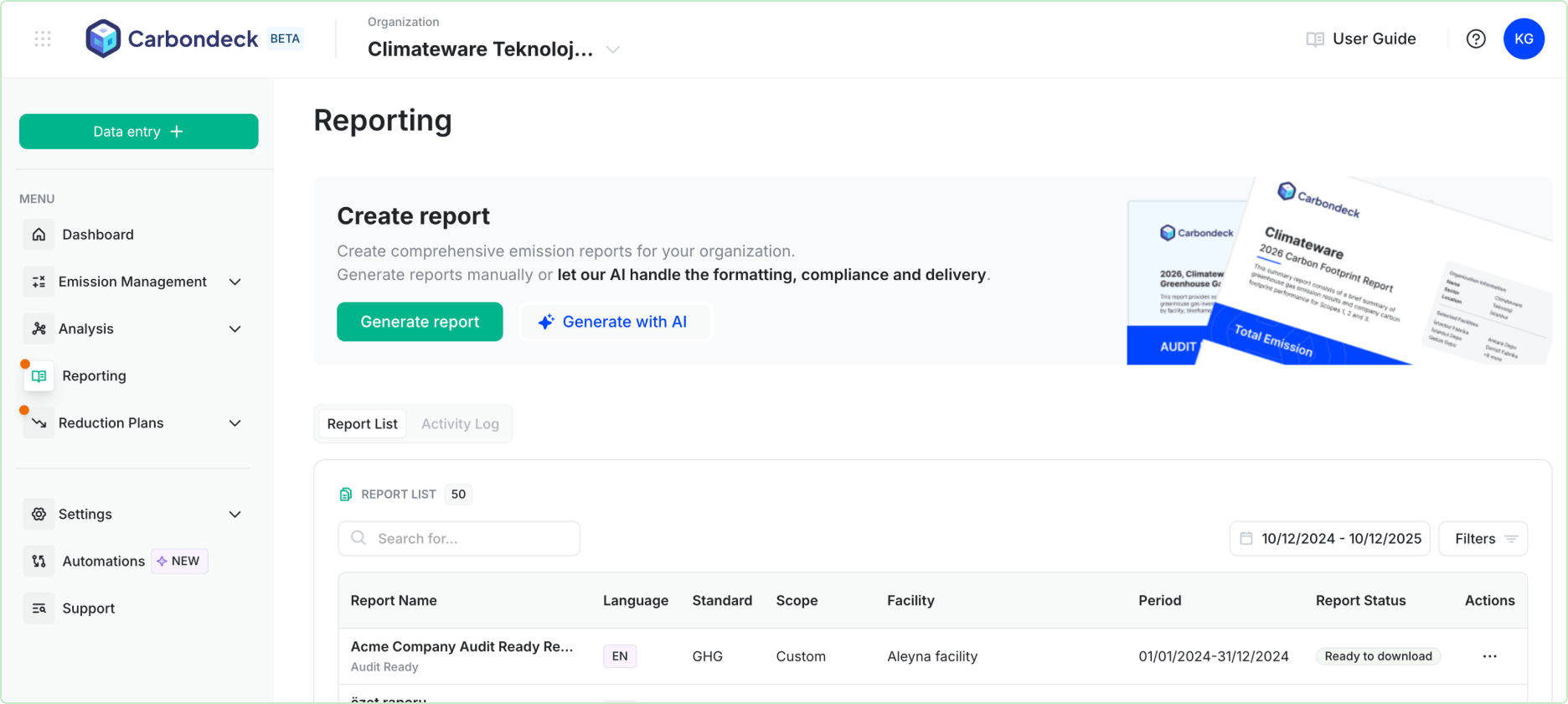Click the report preview thumbnail image
1568x704 pixels.
point(1338,272)
